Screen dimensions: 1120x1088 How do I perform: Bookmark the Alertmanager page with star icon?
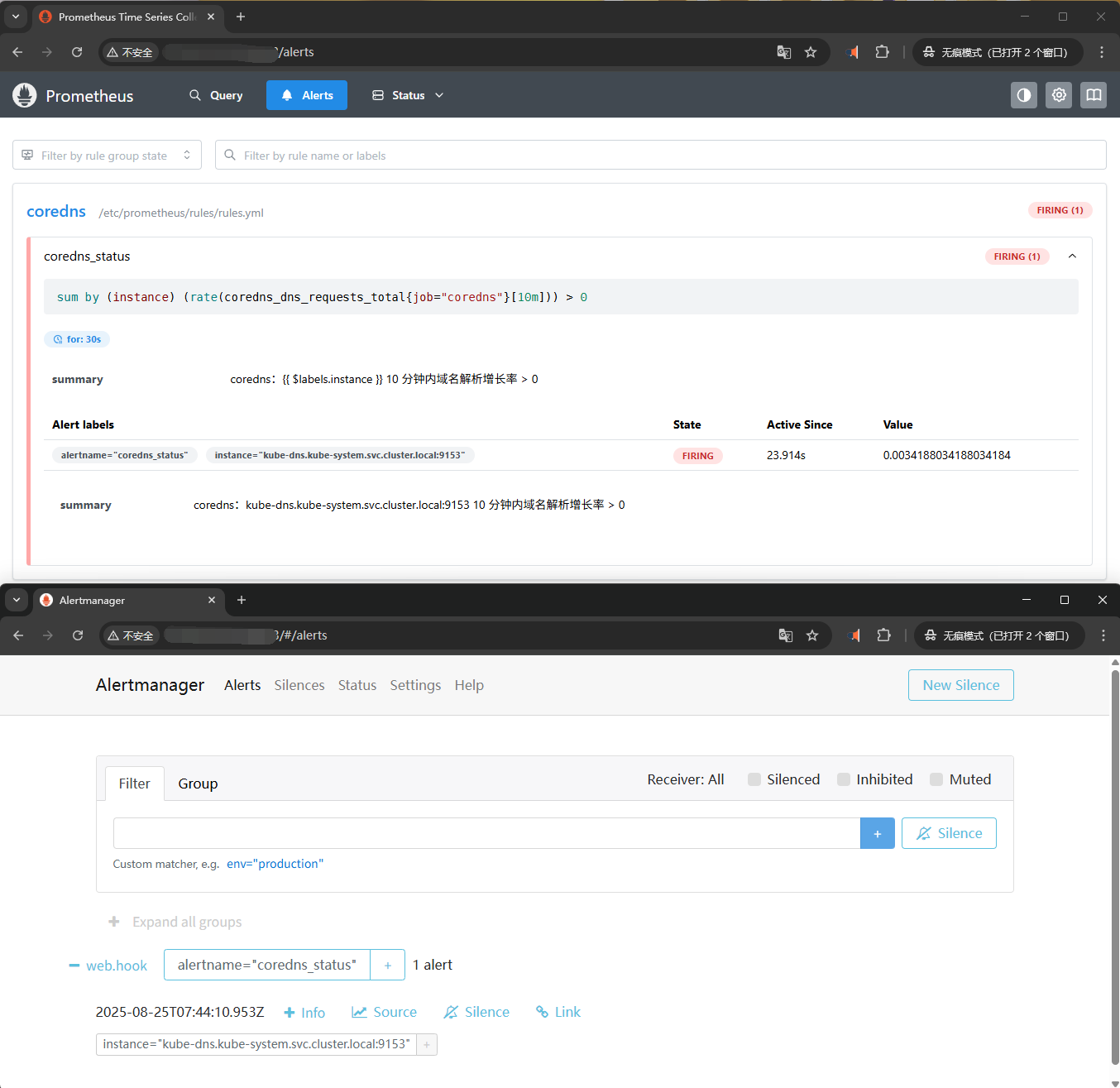tap(812, 635)
